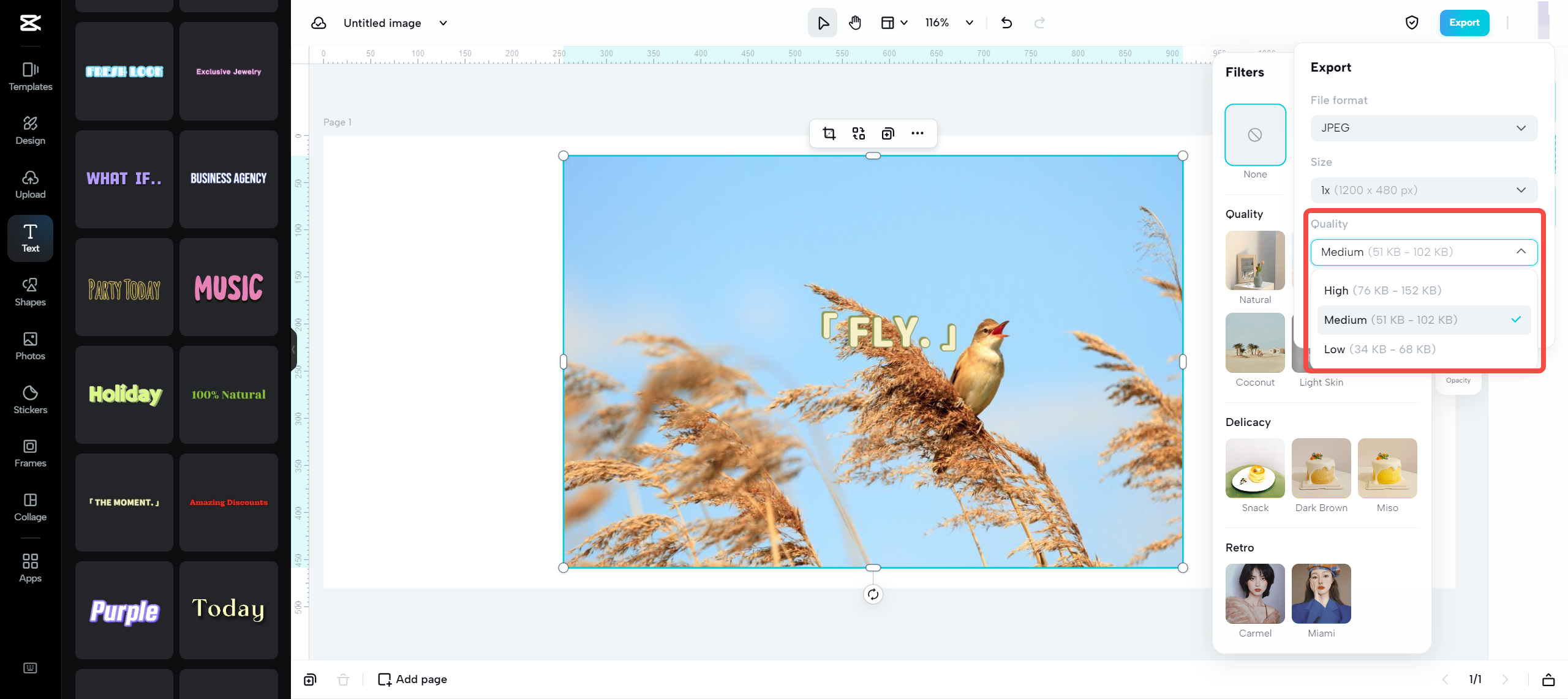Choose Low quality option
This screenshot has width=1568, height=699.
coord(1379,349)
